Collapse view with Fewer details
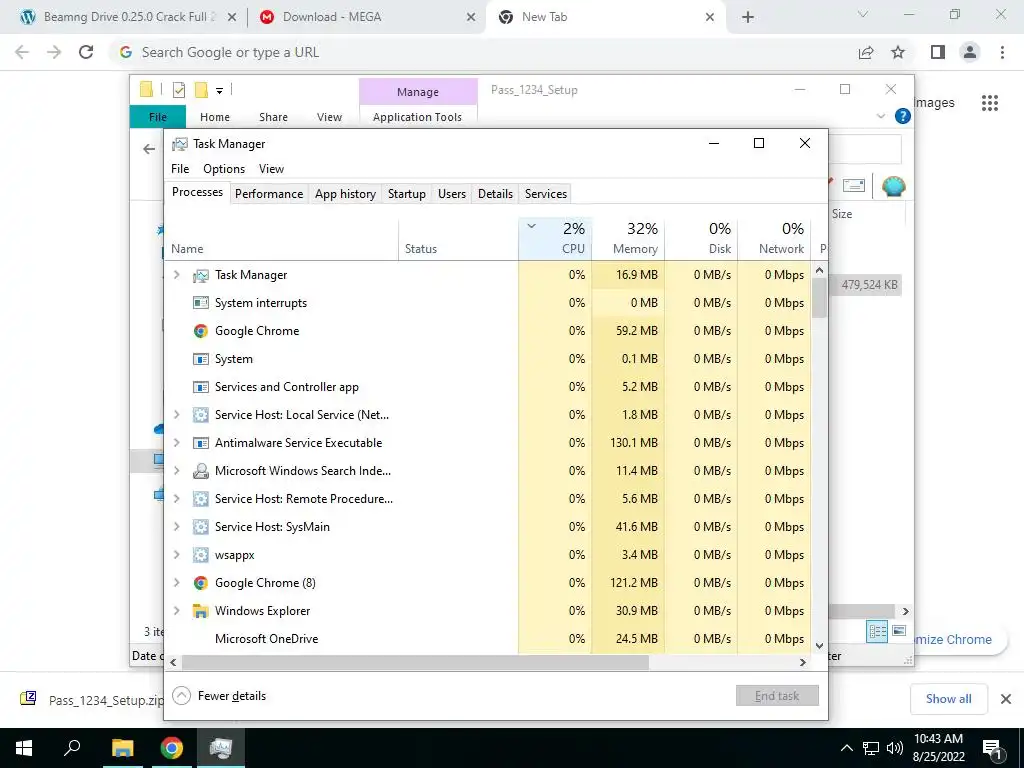The width and height of the screenshot is (1024, 768). point(219,696)
